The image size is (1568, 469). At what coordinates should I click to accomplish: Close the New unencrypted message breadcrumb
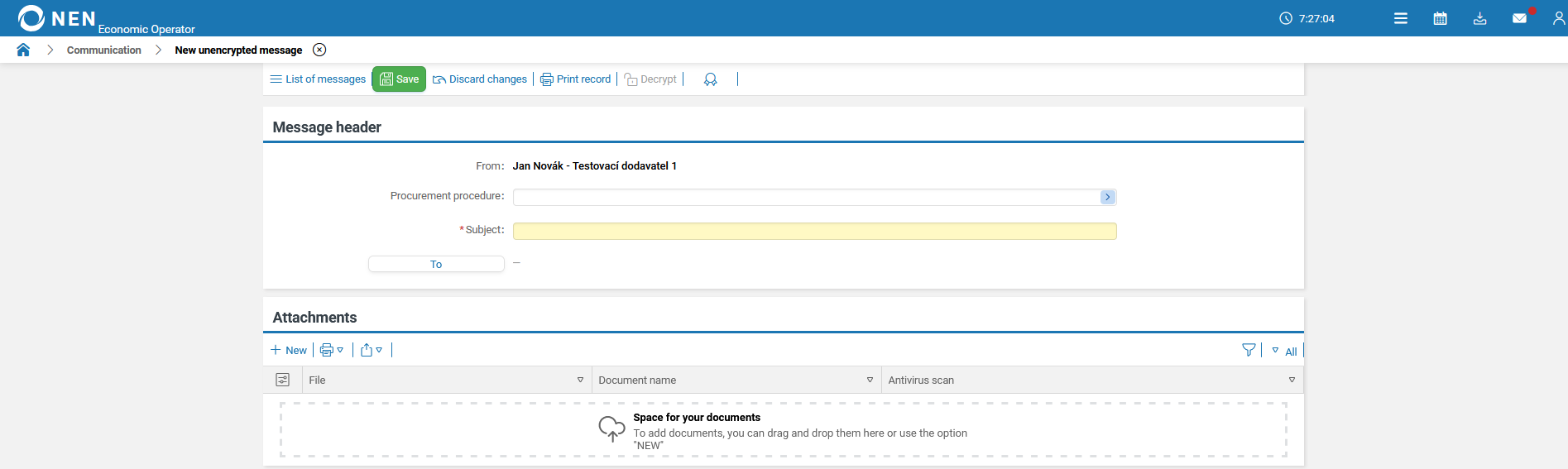(x=319, y=50)
